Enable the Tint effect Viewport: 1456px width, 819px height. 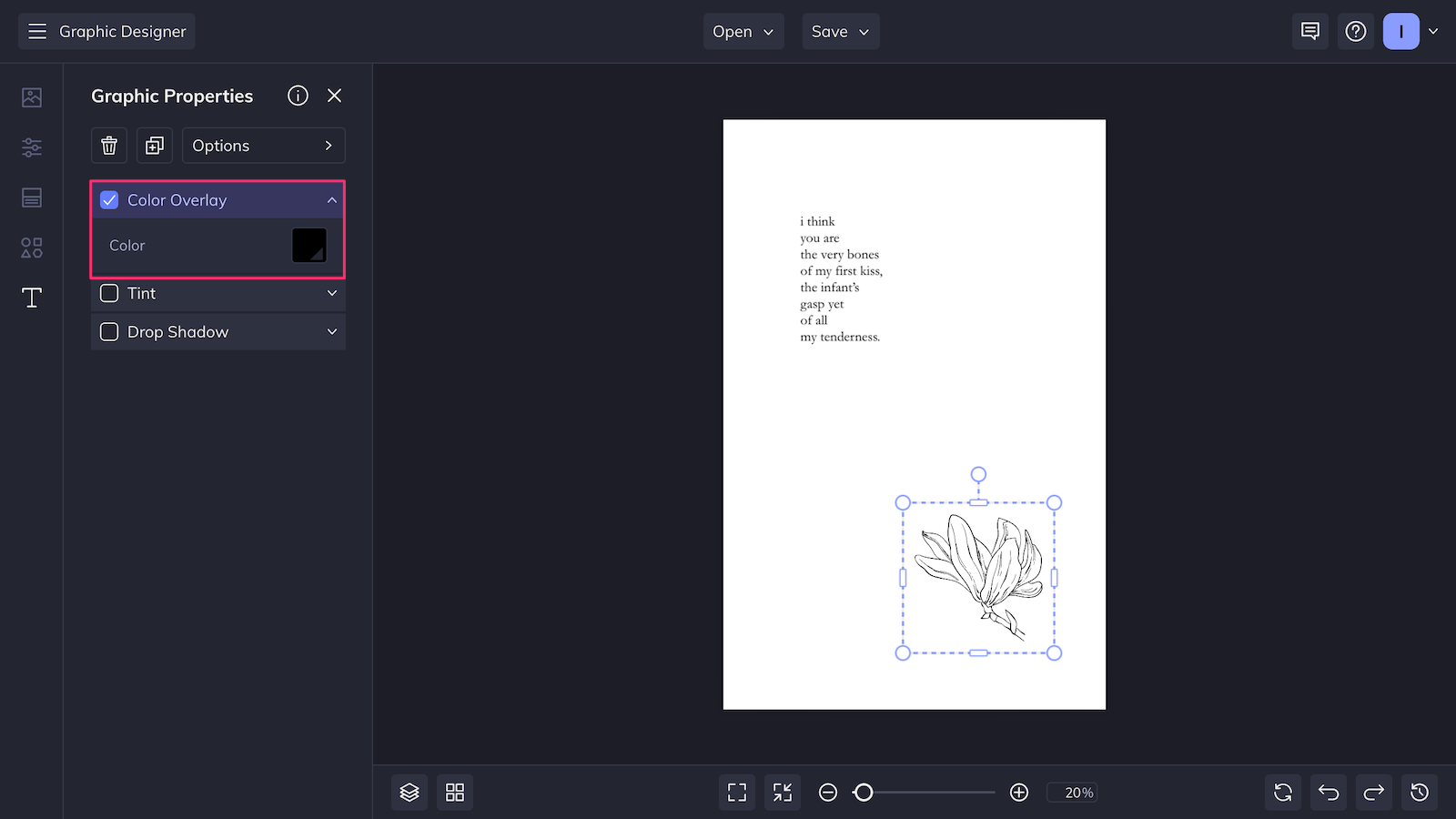[x=109, y=293]
